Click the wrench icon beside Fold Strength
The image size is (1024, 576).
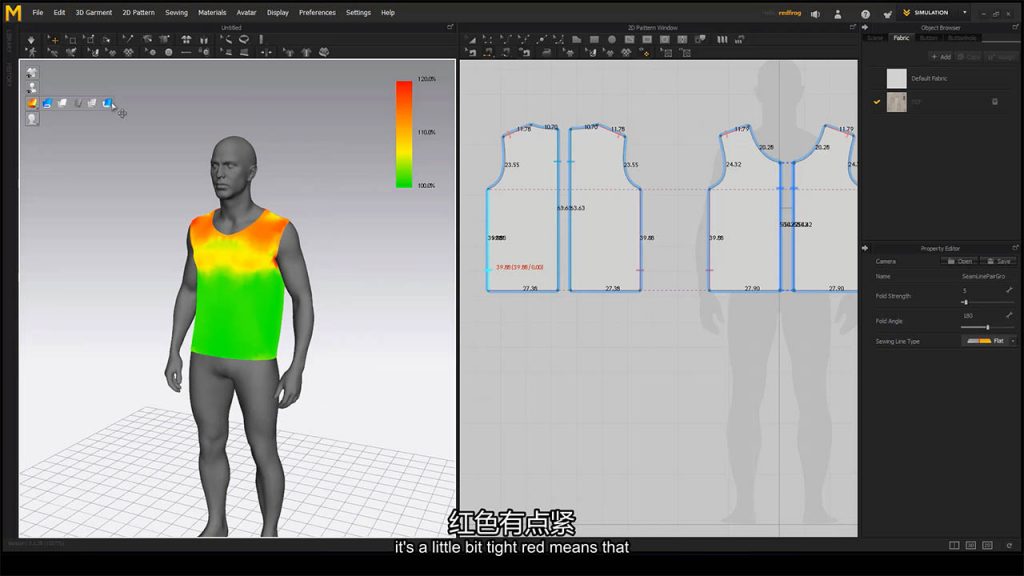(x=1009, y=290)
